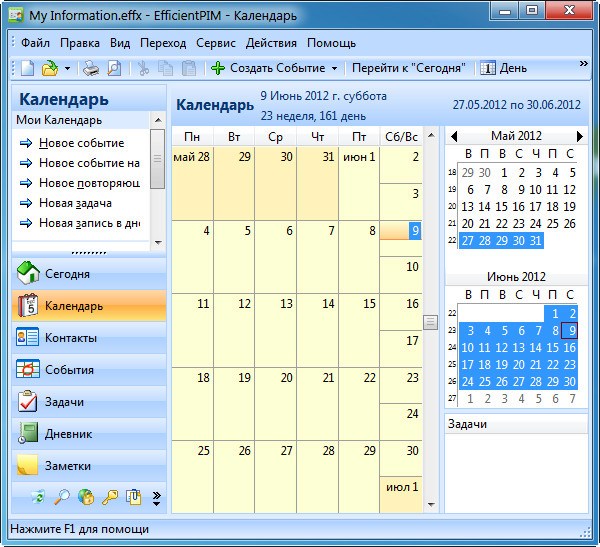
Task: Click the golden key password icon
Action: pos(110,496)
